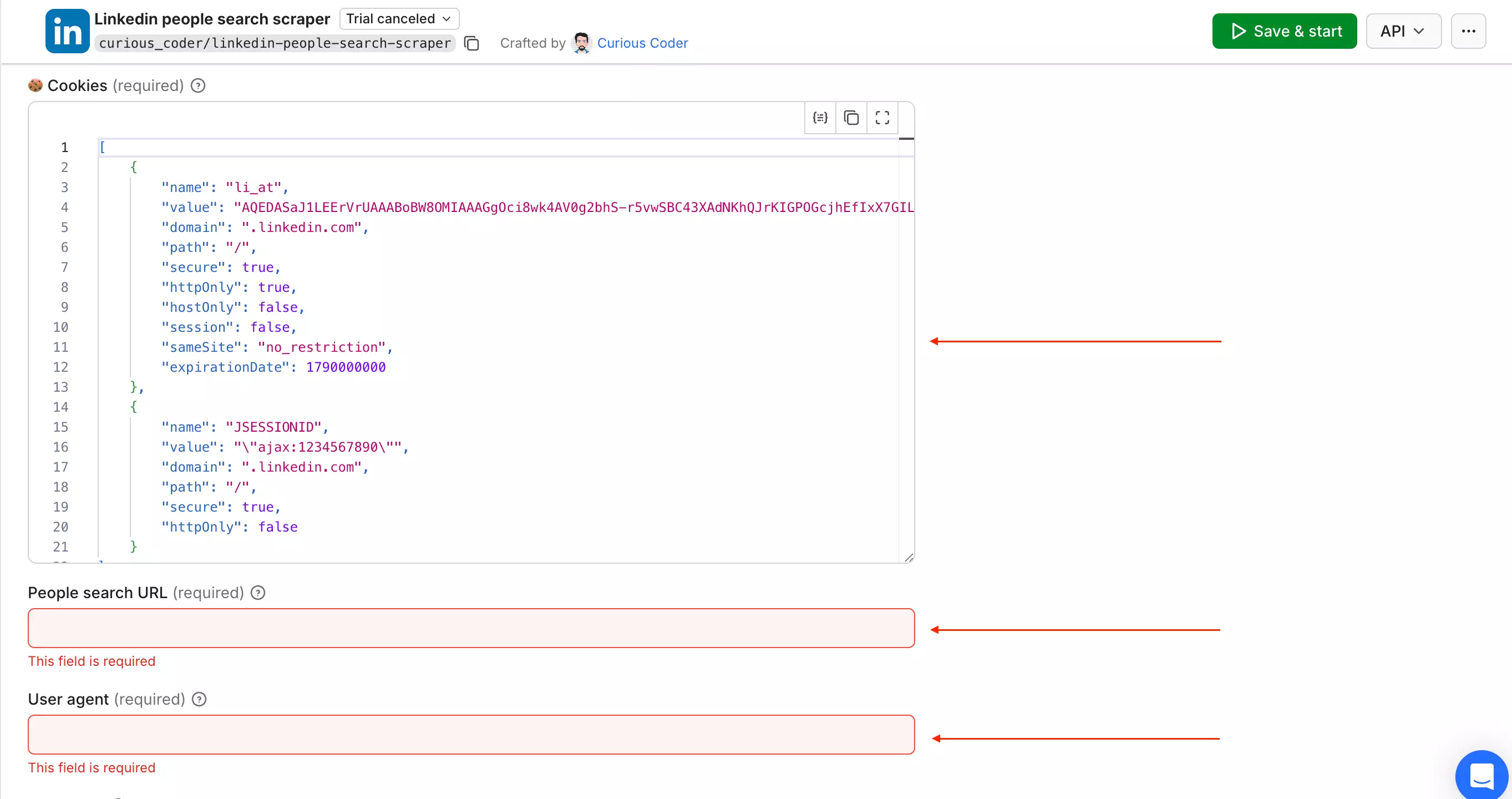
Task: Focus the User agent input field
Action: coord(471,735)
